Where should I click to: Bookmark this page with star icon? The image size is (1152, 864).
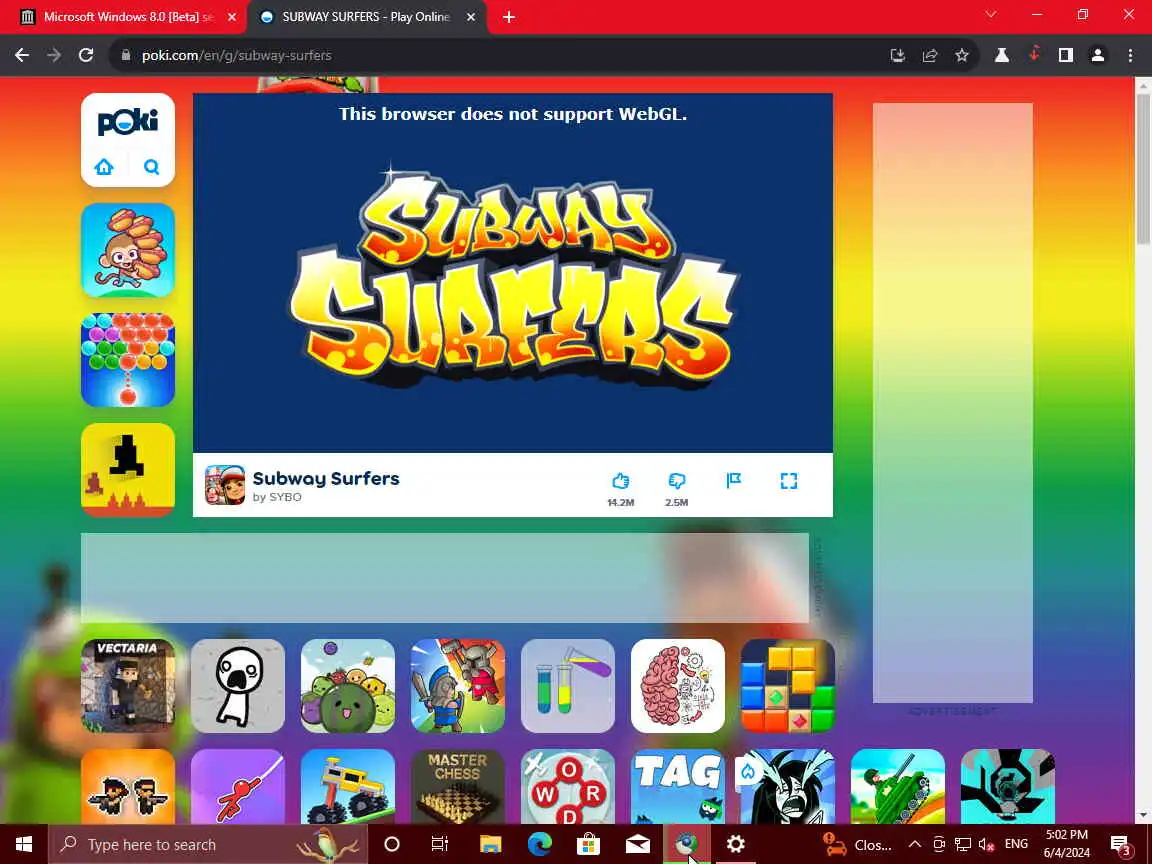point(962,55)
